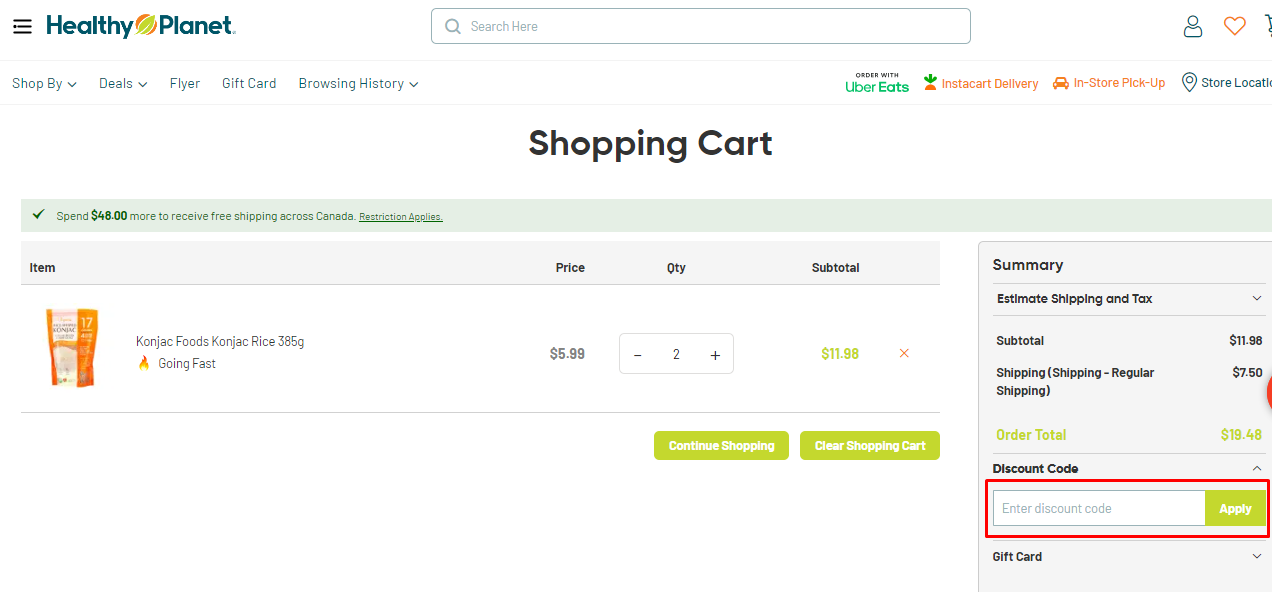The height and width of the screenshot is (592, 1272).
Task: Click the wishlist heart icon
Action: click(1234, 26)
